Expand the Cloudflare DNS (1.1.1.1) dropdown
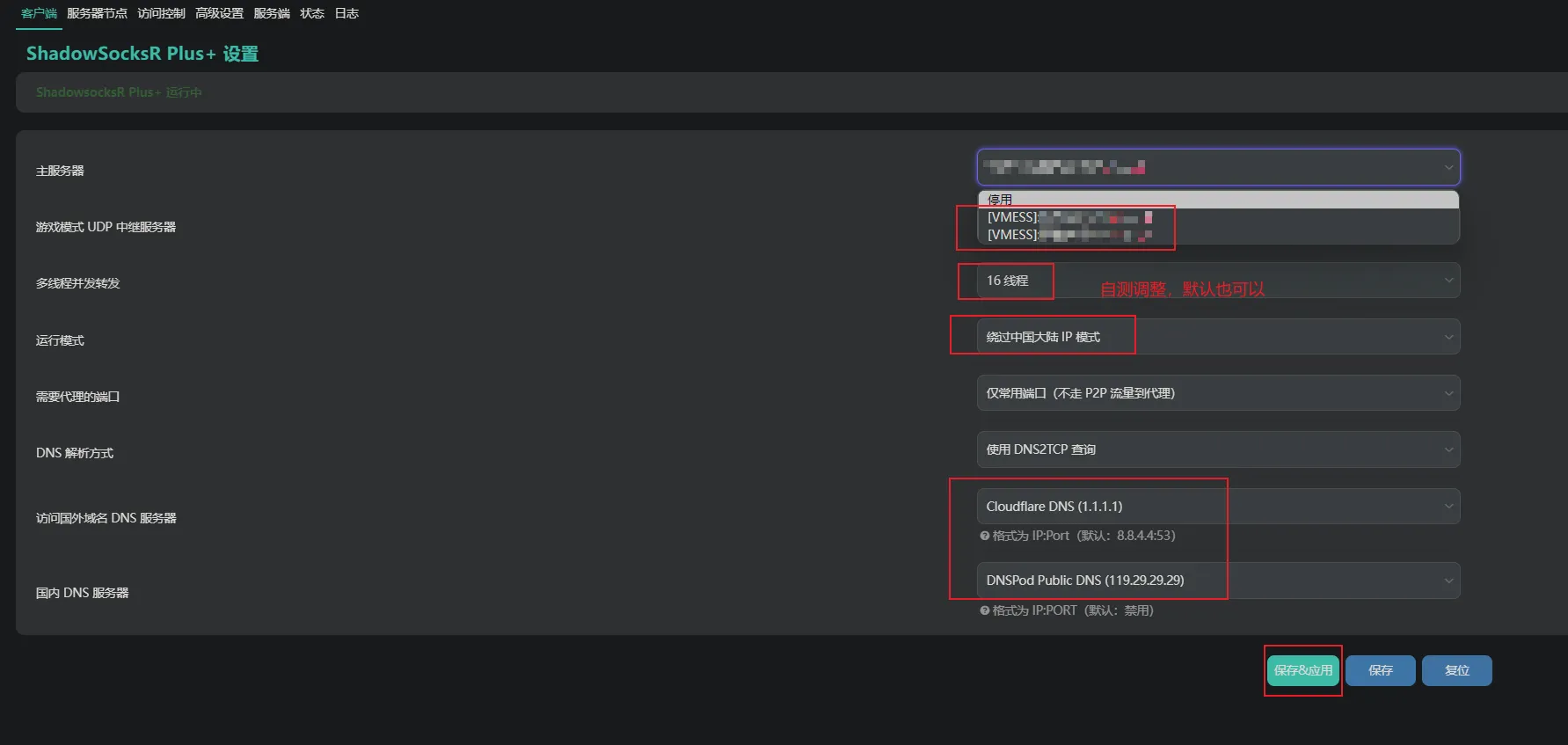Viewport: 1568px width, 745px height. (1218, 507)
